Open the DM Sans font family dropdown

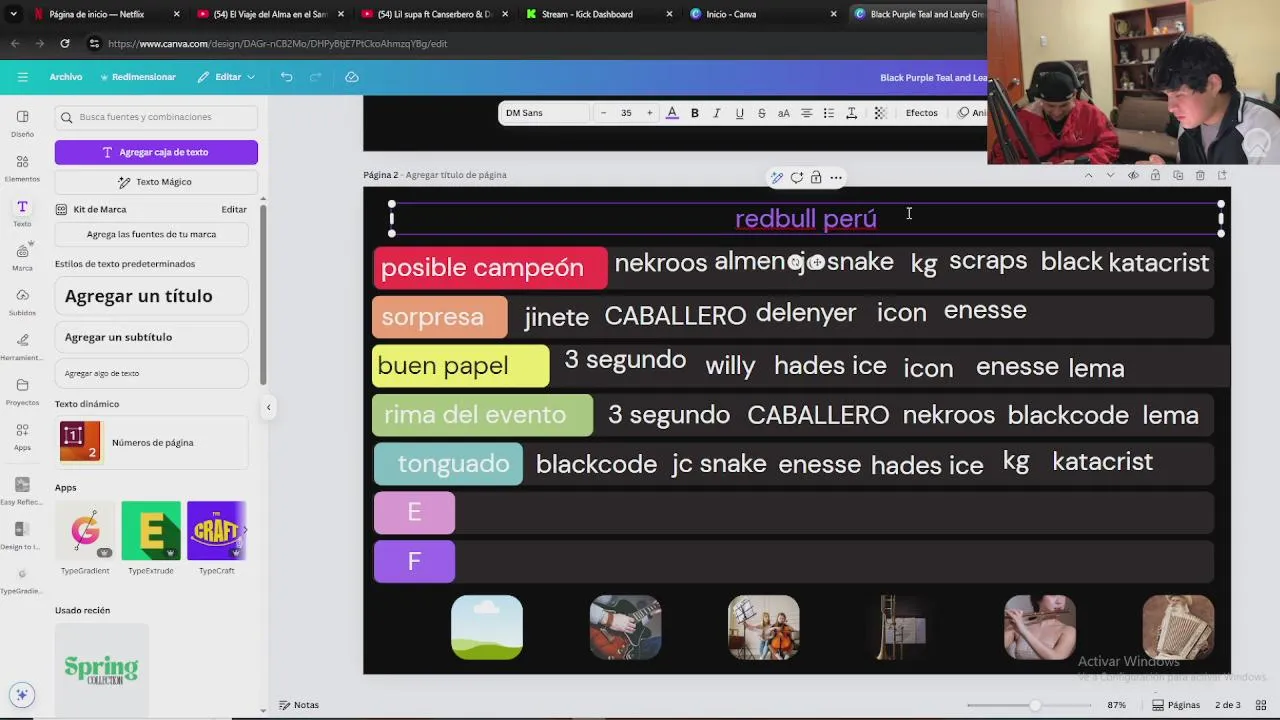pos(545,113)
